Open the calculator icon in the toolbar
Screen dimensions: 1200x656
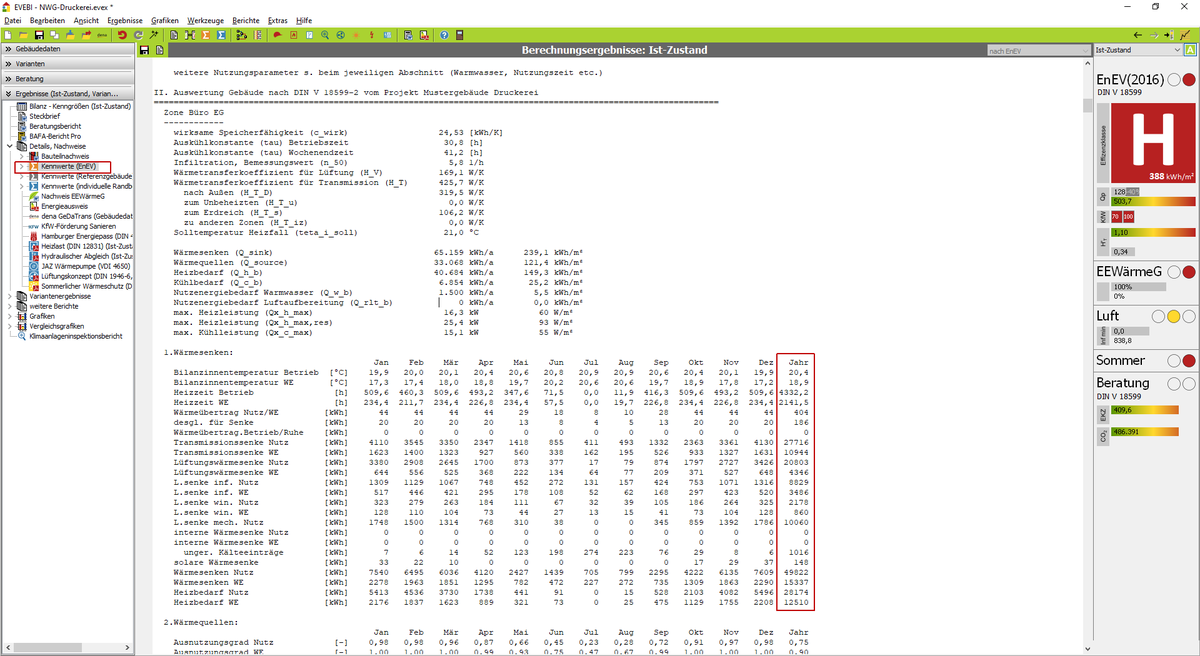coord(459,34)
